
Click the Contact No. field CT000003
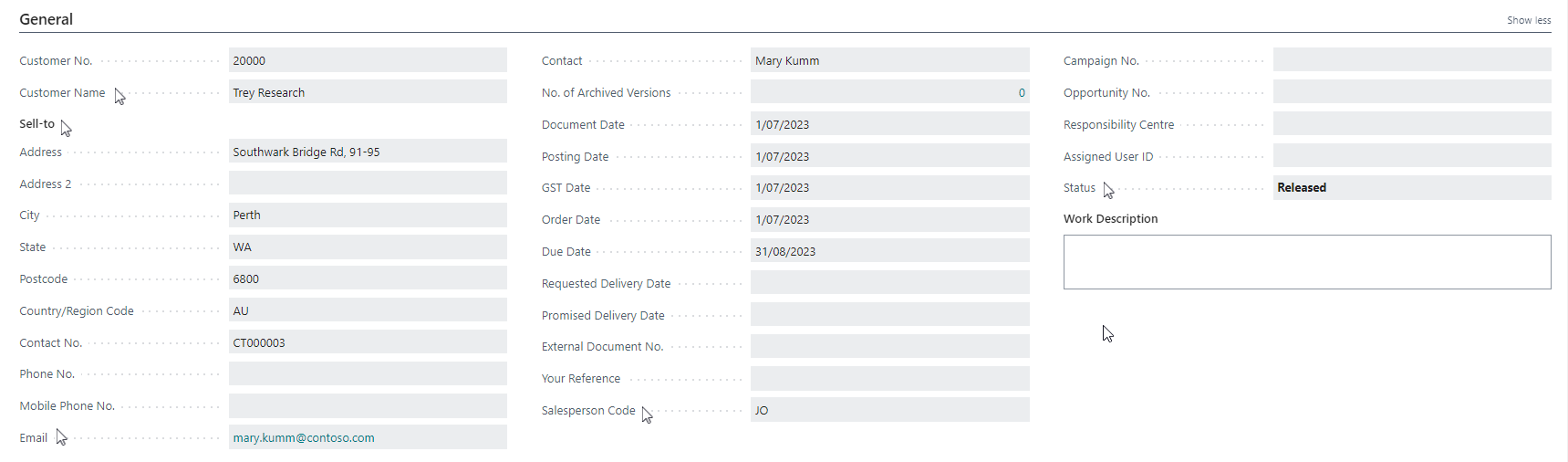click(x=368, y=342)
